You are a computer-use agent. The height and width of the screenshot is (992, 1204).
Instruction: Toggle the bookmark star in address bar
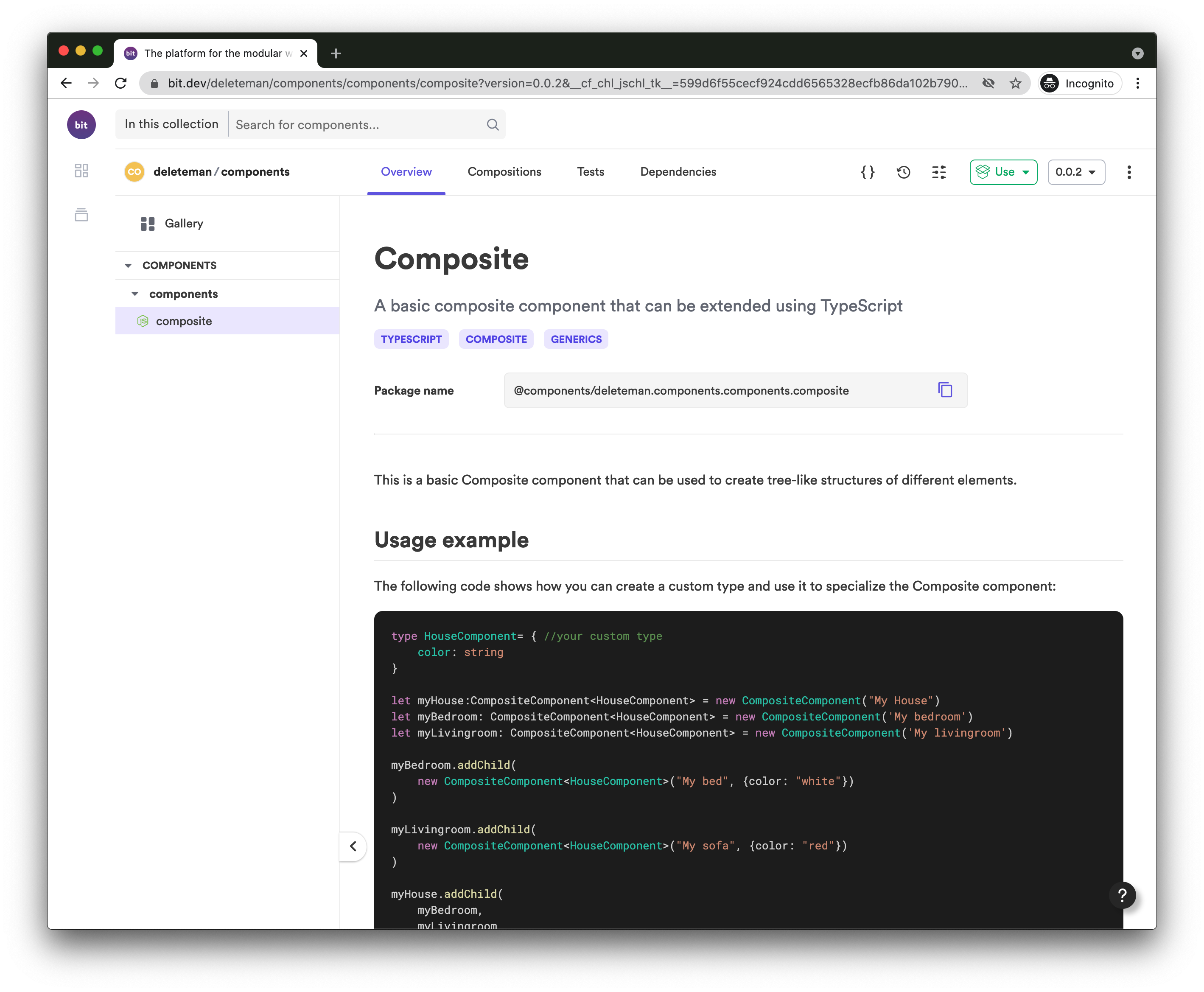click(1016, 83)
